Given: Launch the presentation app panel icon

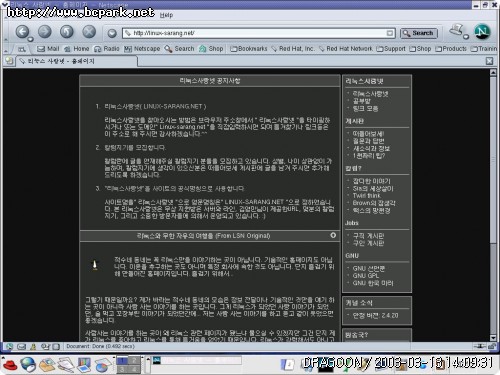Looking at the screenshot, I should (x=84, y=365).
